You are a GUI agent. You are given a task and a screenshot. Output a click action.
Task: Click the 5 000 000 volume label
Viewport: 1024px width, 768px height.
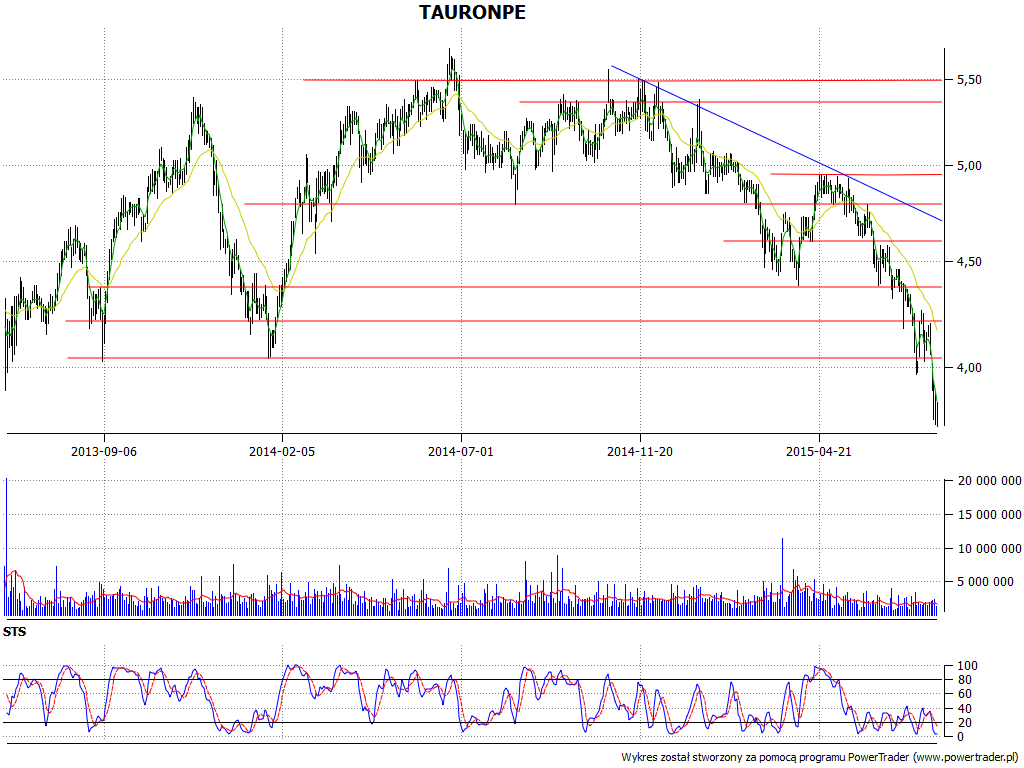[x=985, y=582]
